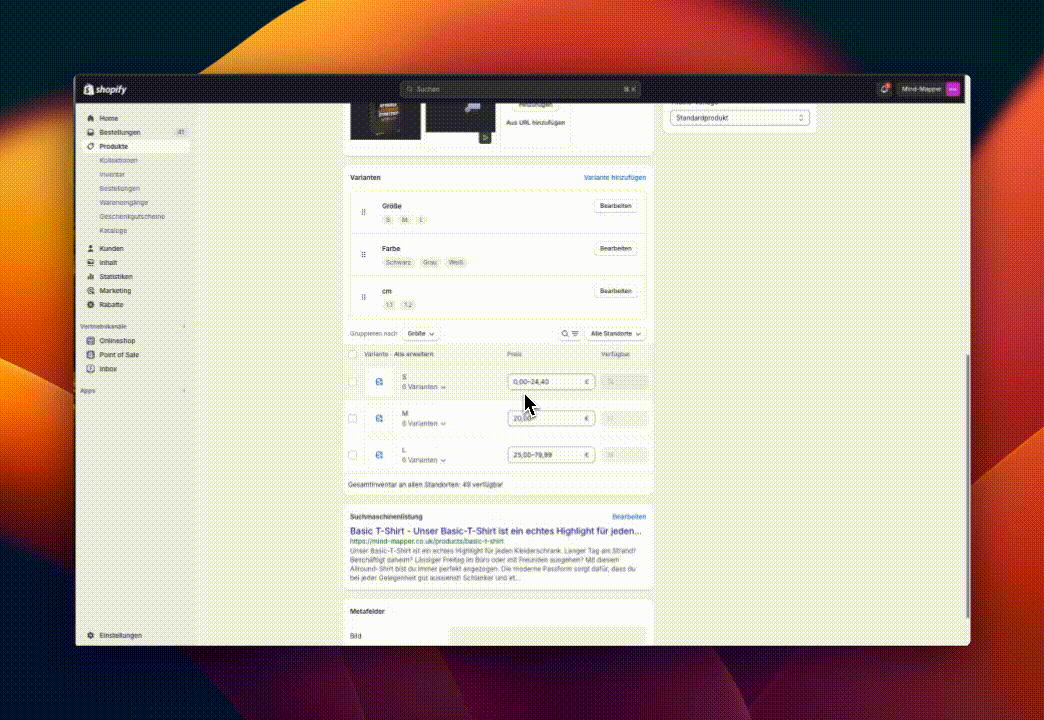Expand the 6 Varianten under size M
This screenshot has width=1044, height=720.
pos(423,424)
